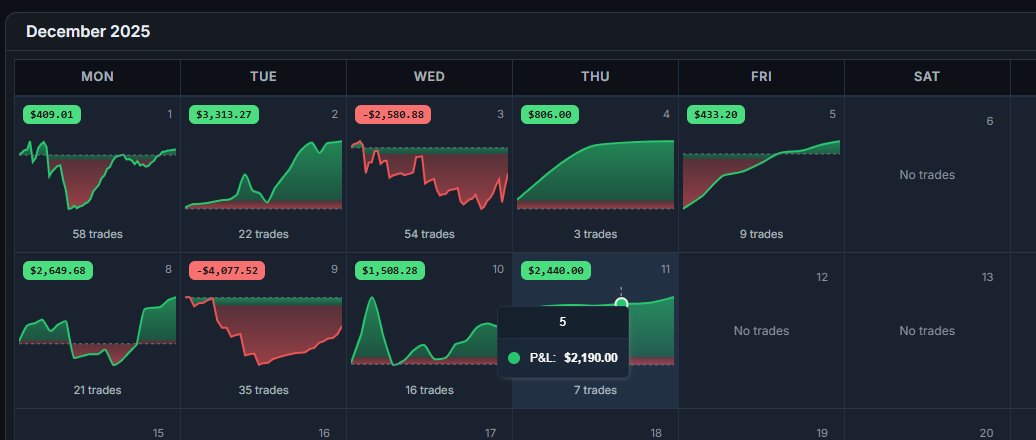Click day number 20 in the calendar
Image resolution: width=1036 pixels, height=440 pixels.
click(x=986, y=433)
